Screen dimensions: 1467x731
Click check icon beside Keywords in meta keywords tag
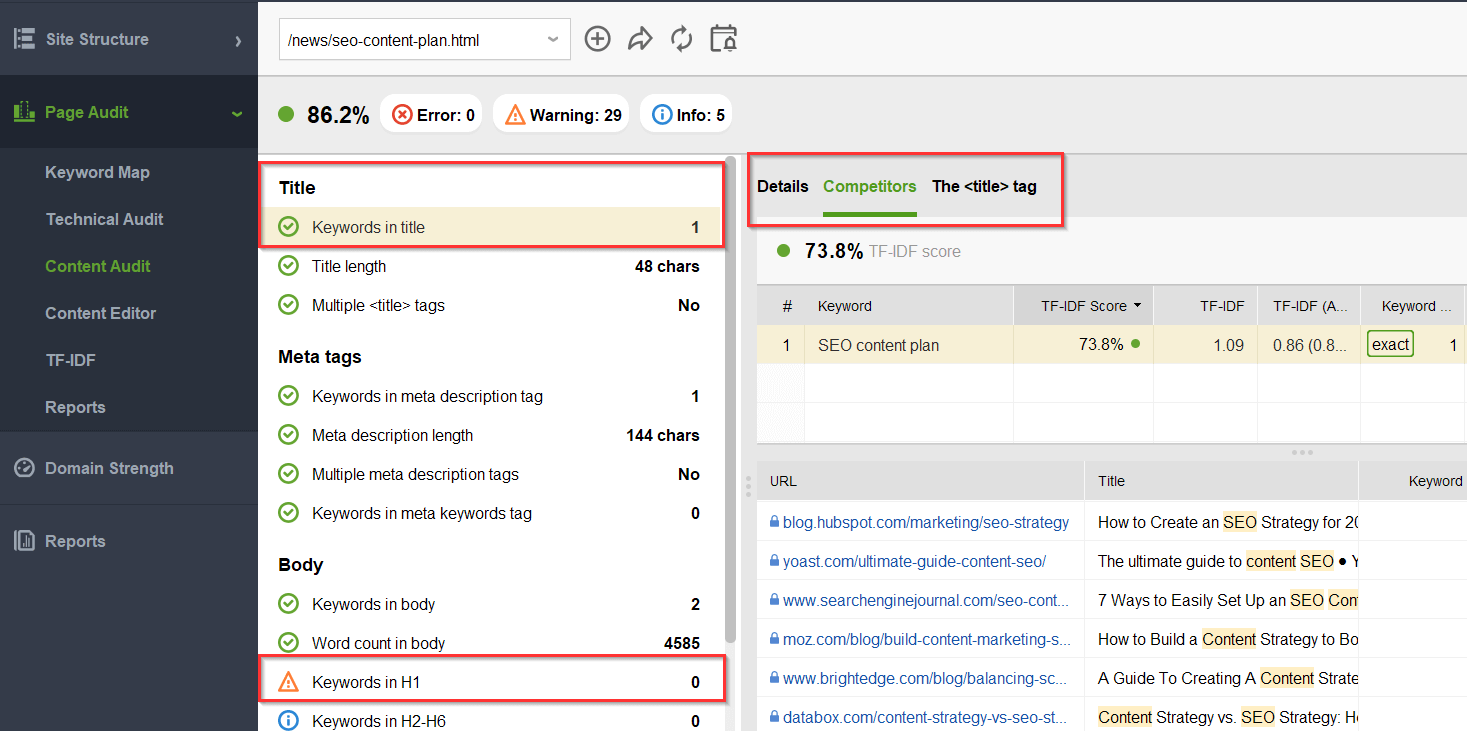pos(288,513)
